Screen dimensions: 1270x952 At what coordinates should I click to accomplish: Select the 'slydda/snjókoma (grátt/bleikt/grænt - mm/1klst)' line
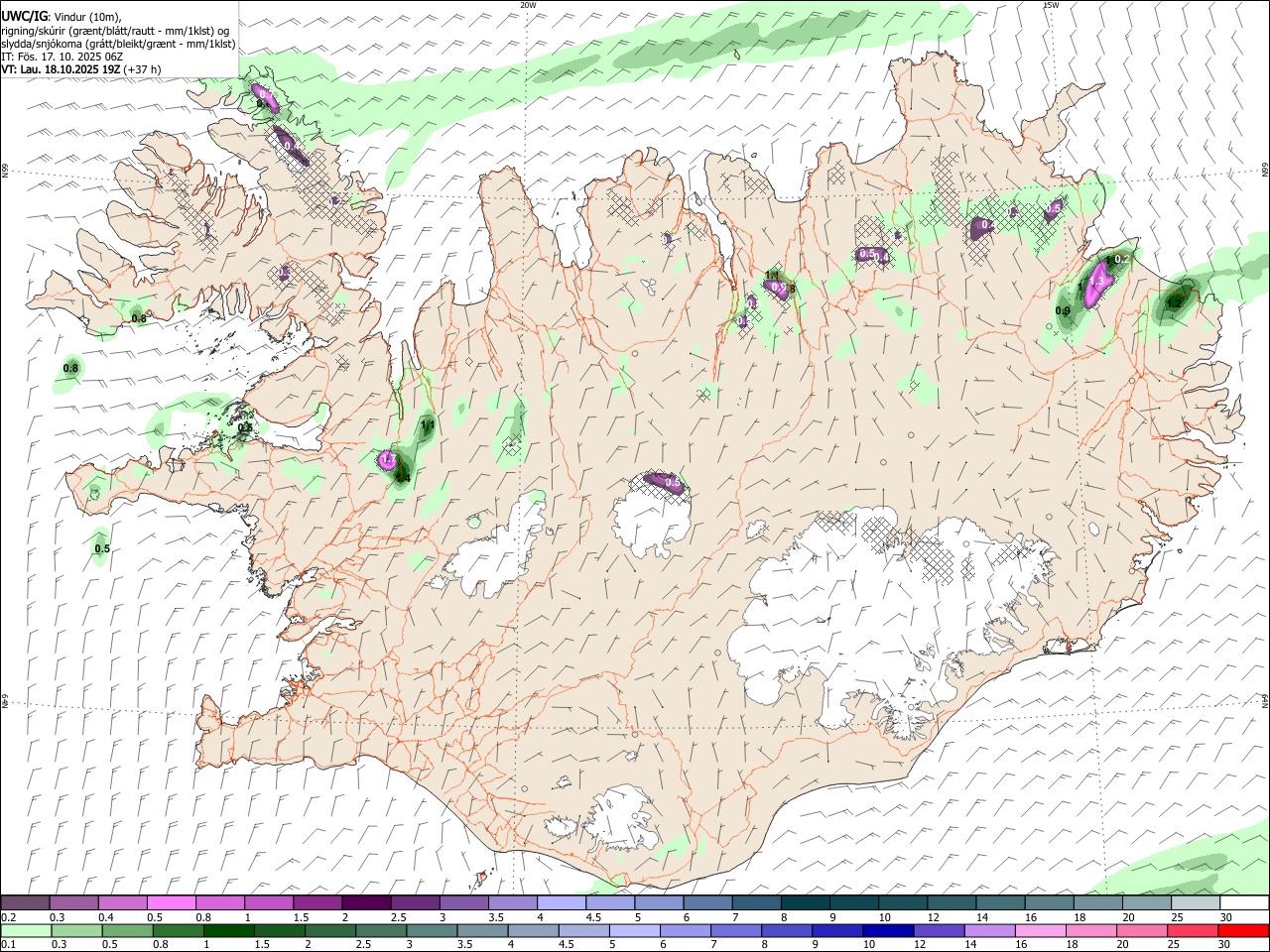[x=118, y=44]
